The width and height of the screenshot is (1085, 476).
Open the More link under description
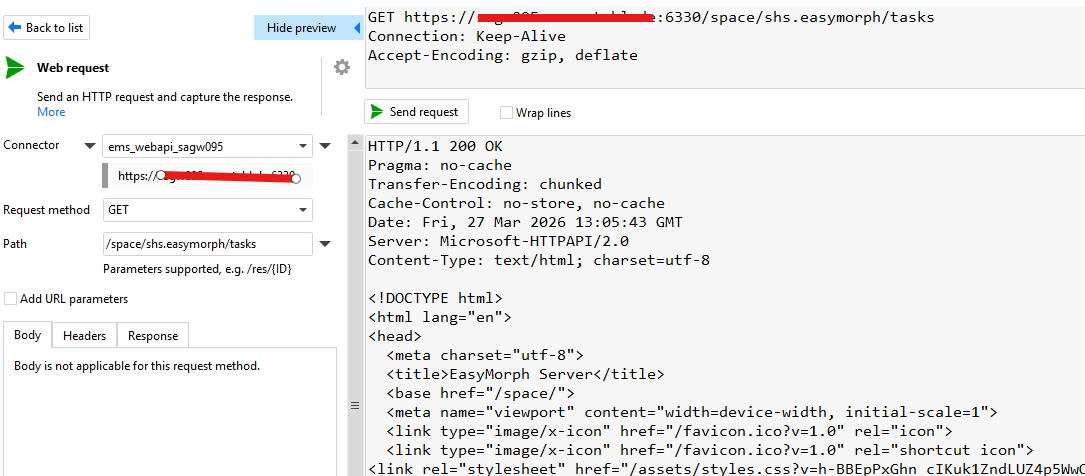(51, 112)
